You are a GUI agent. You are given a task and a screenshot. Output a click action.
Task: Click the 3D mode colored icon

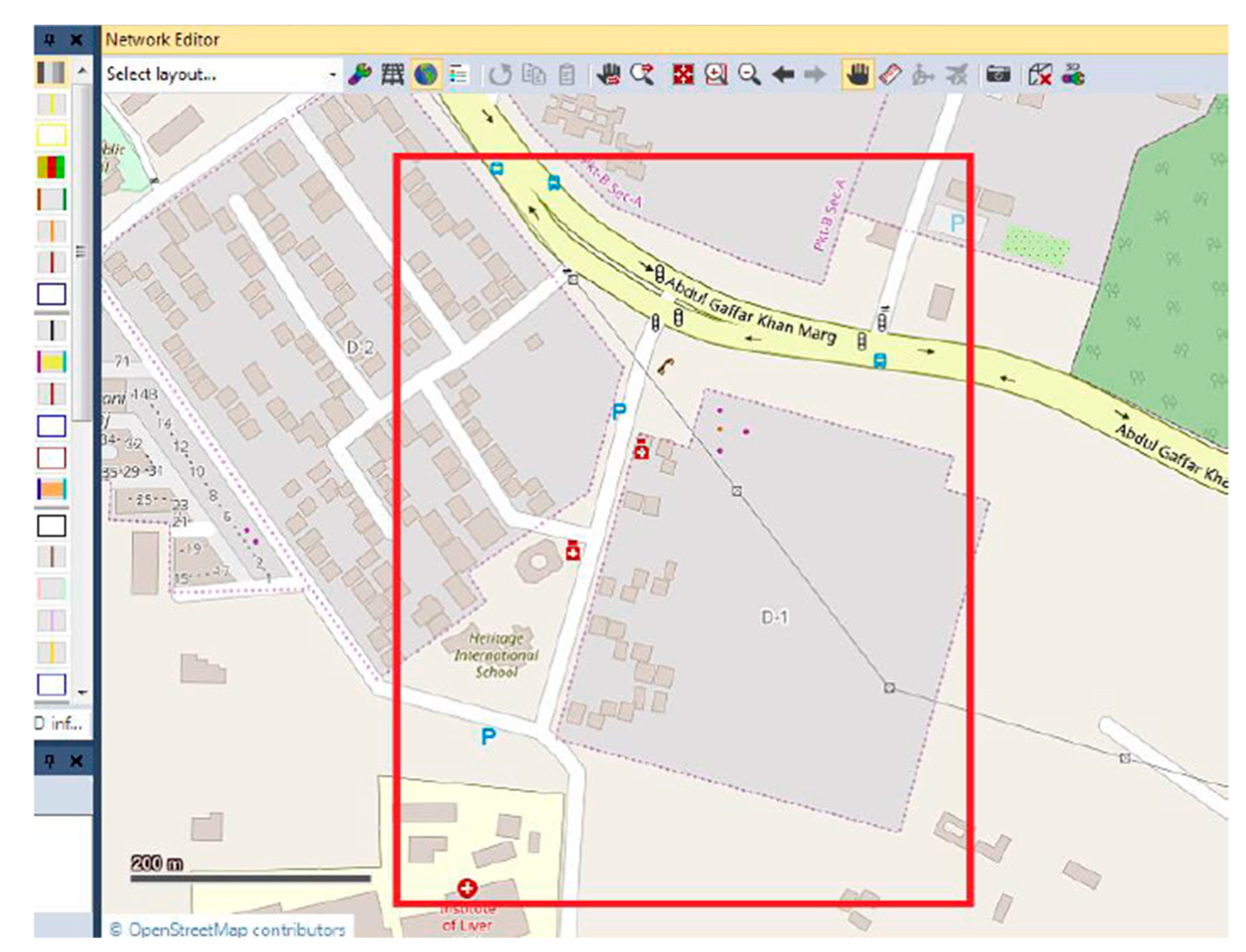[x=1073, y=74]
